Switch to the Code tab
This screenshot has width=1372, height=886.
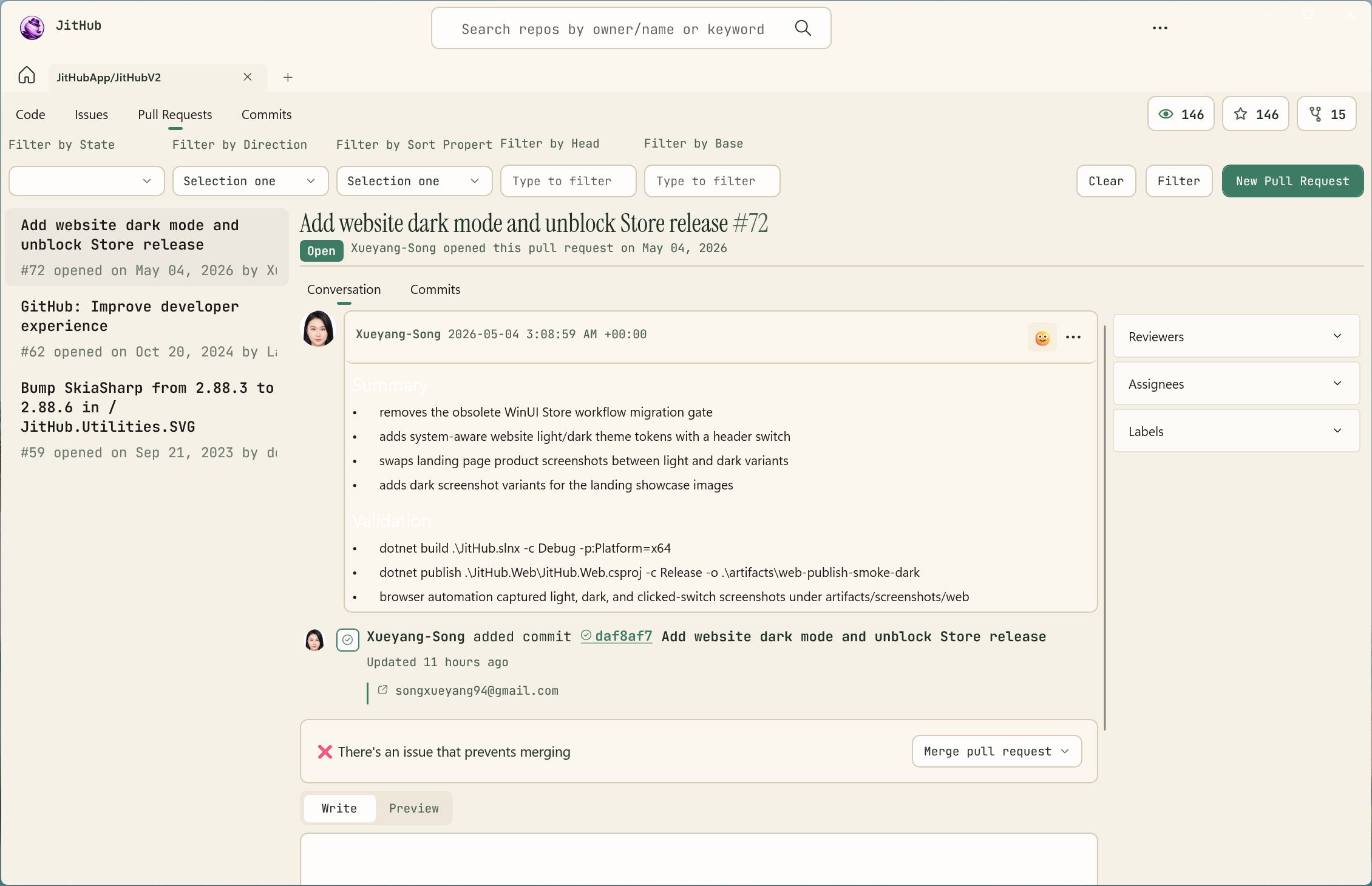(30, 114)
